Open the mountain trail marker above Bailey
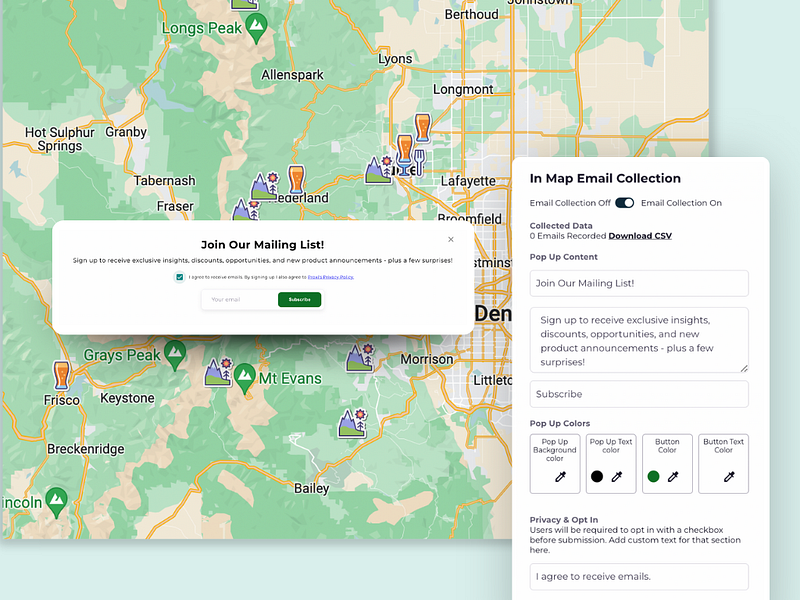 coord(353,423)
